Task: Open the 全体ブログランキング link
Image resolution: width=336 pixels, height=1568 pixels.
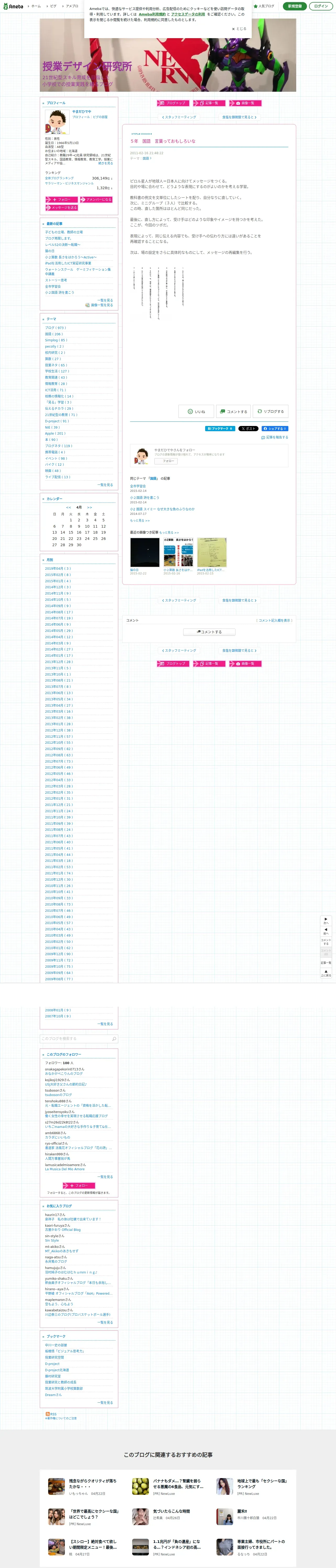Action: click(59, 178)
